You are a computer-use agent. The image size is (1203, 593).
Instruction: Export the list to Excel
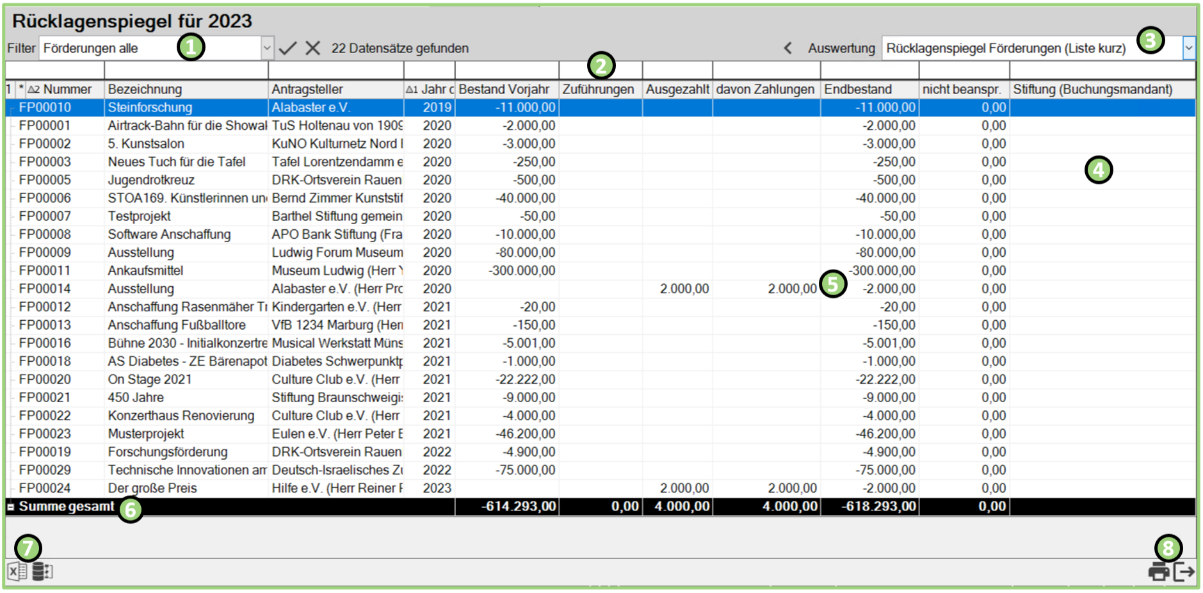pyautogui.click(x=17, y=572)
